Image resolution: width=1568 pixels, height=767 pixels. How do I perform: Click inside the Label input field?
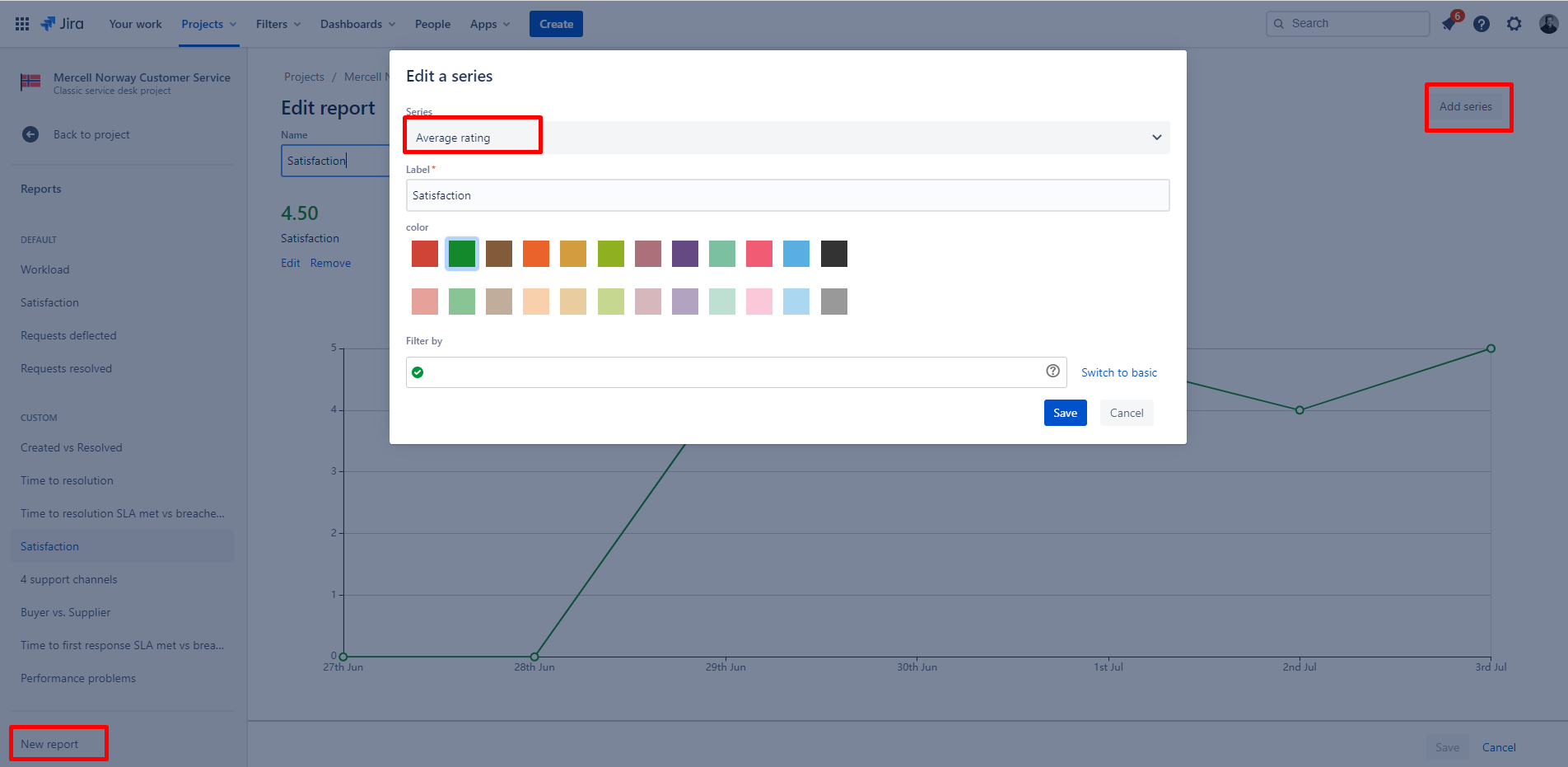pyautogui.click(x=787, y=195)
